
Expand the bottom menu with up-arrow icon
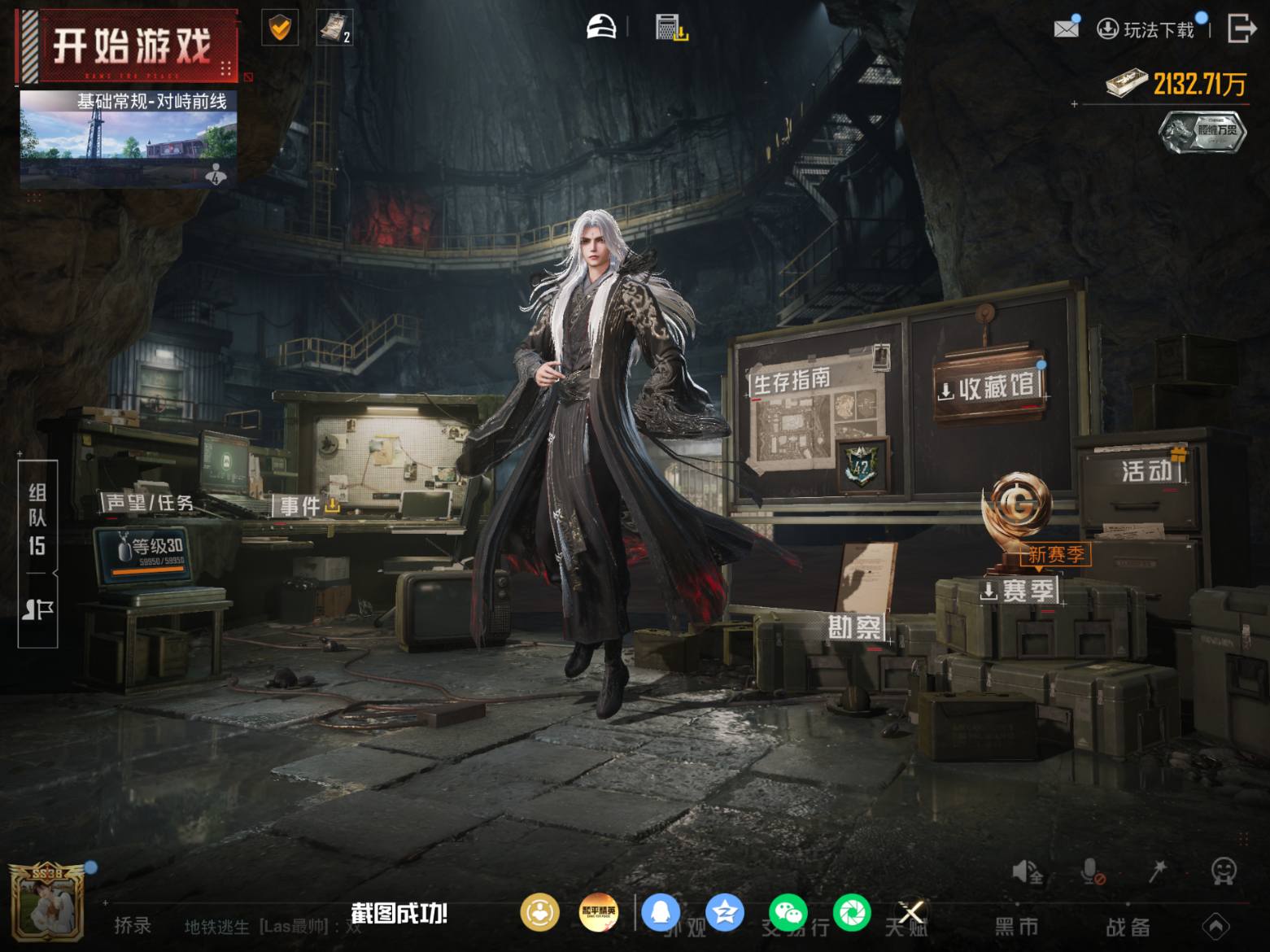(1215, 927)
